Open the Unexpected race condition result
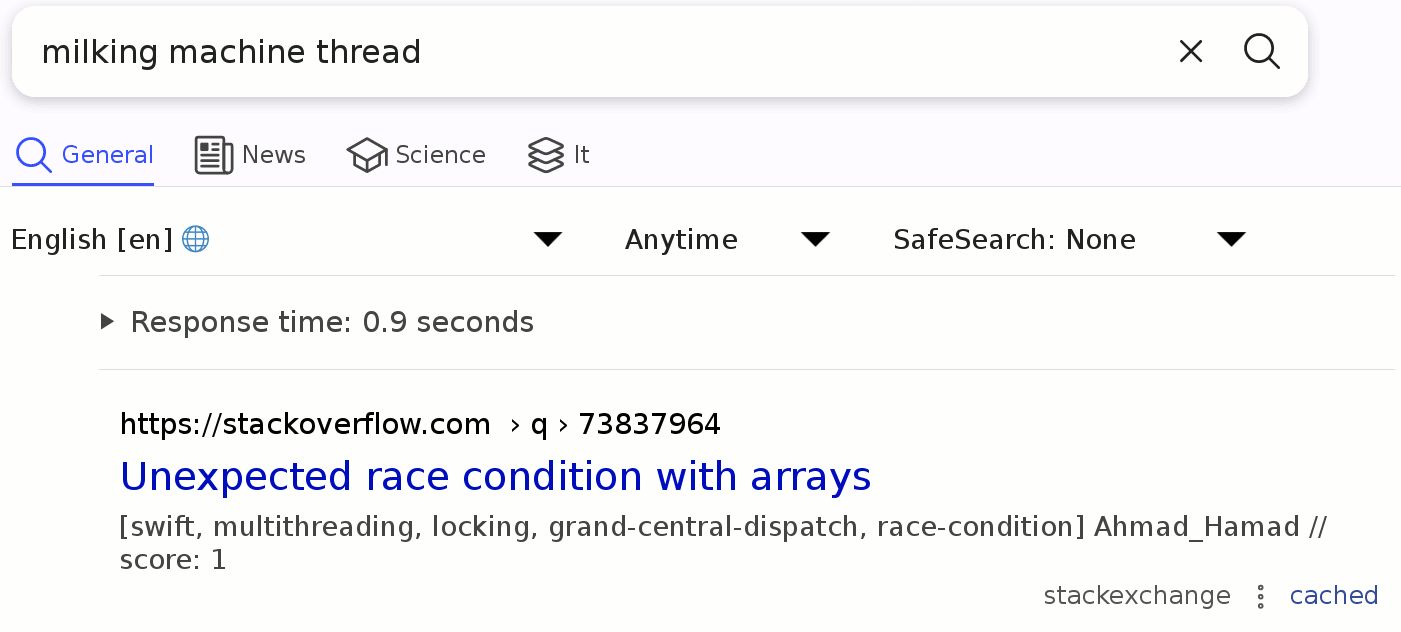This screenshot has width=1401, height=632. [x=495, y=477]
